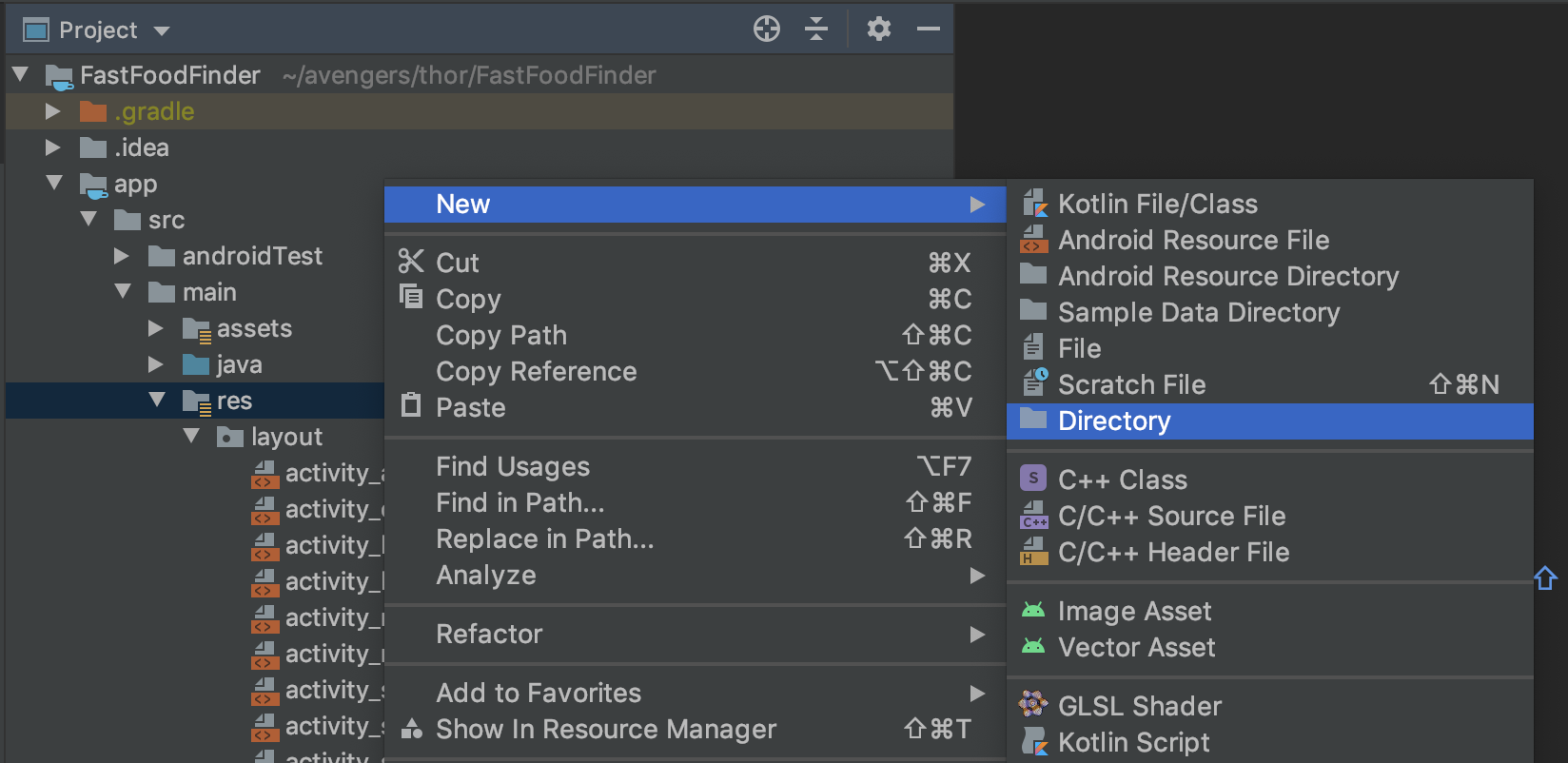Expand the .gradle folder
1568x763 pixels.
tap(53, 111)
